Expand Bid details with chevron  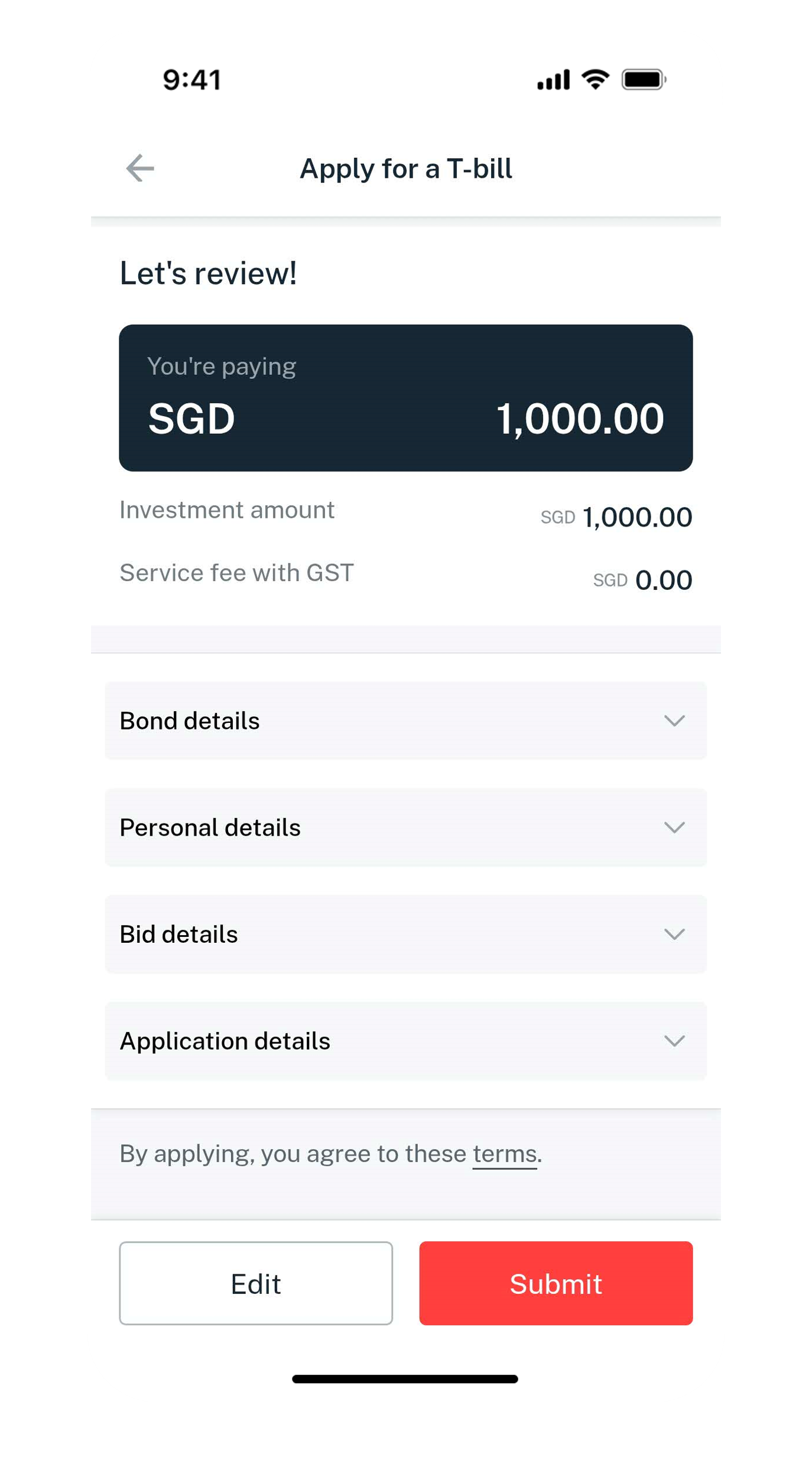pyautogui.click(x=674, y=935)
